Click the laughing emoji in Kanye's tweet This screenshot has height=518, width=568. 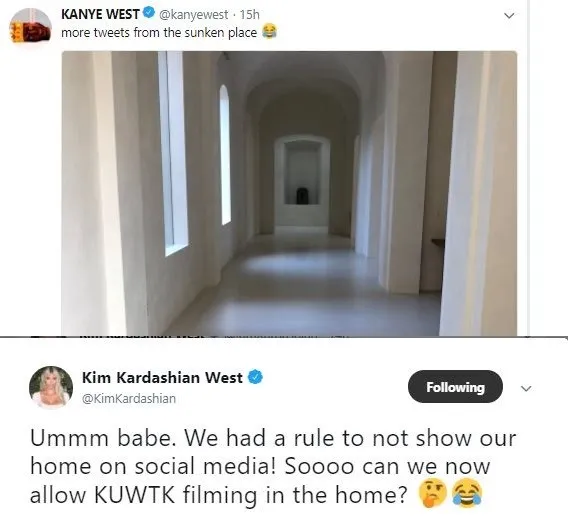pyautogui.click(x=269, y=32)
